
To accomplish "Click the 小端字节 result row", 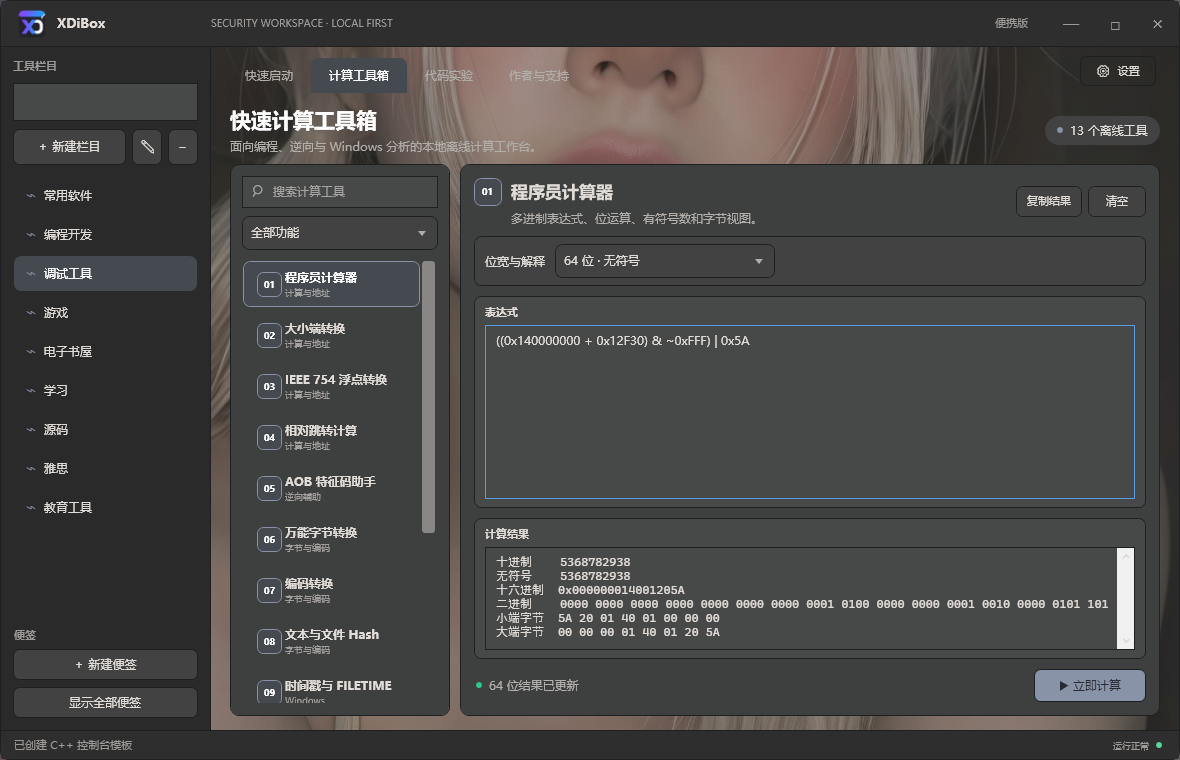I will coord(607,619).
